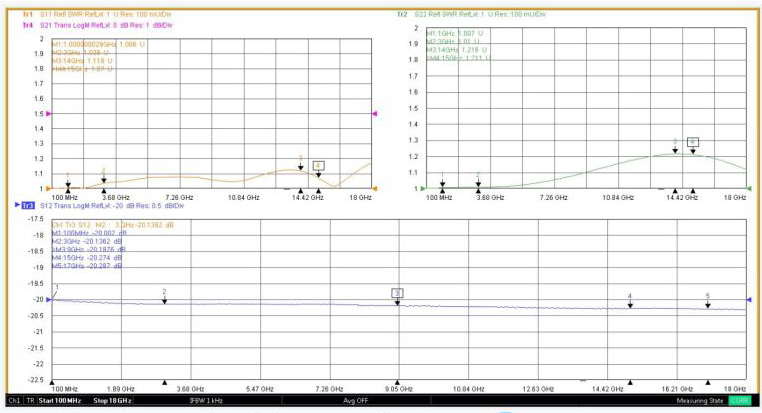Click Start 100 MHz frequency field
This screenshot has height=413, width=762.
click(63, 402)
